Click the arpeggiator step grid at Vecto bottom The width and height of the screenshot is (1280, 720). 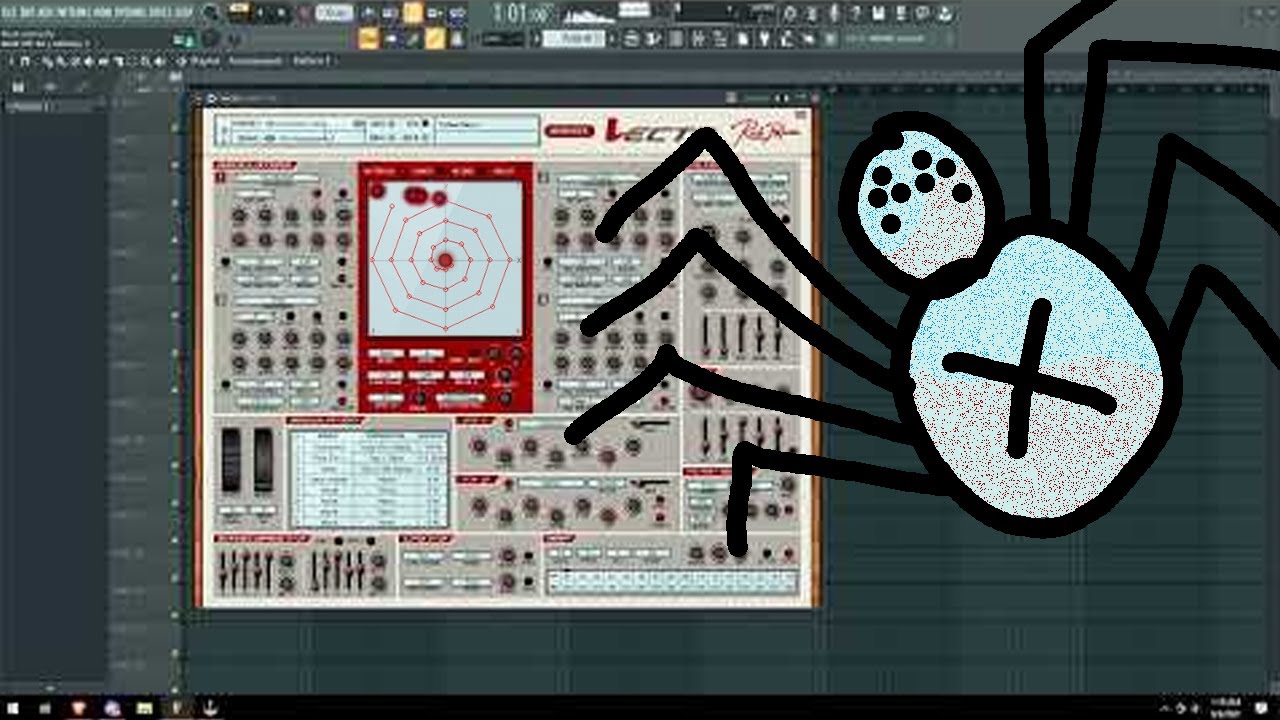[672, 581]
